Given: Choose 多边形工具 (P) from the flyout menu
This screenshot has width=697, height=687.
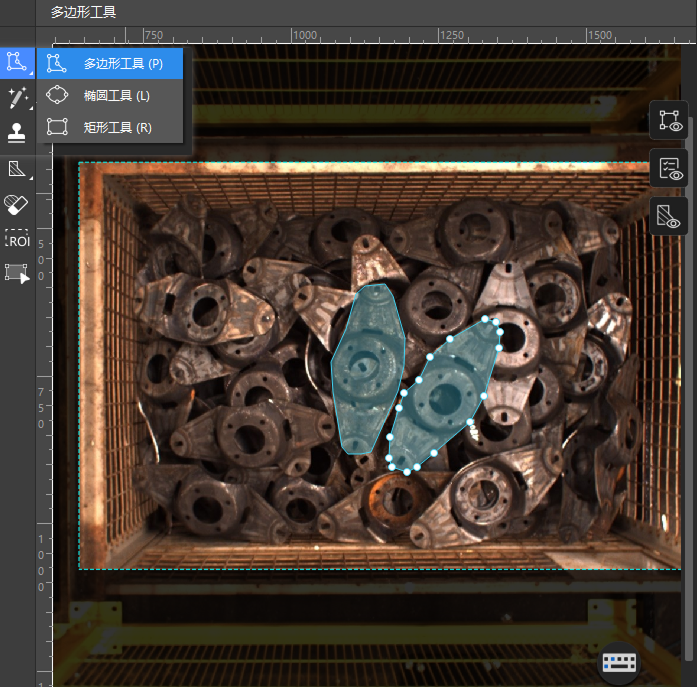Looking at the screenshot, I should point(122,64).
